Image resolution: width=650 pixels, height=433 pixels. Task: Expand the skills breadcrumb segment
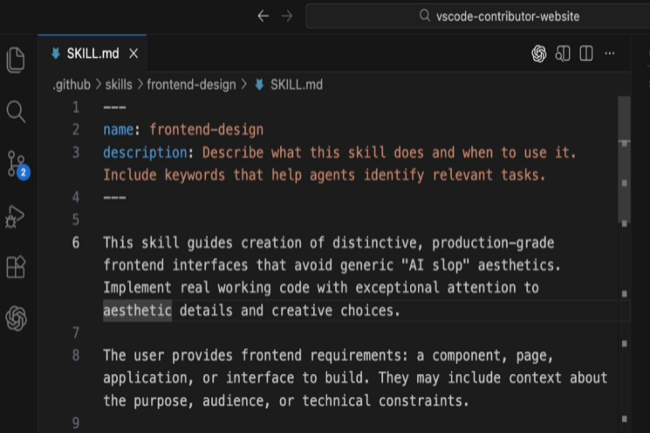123,85
